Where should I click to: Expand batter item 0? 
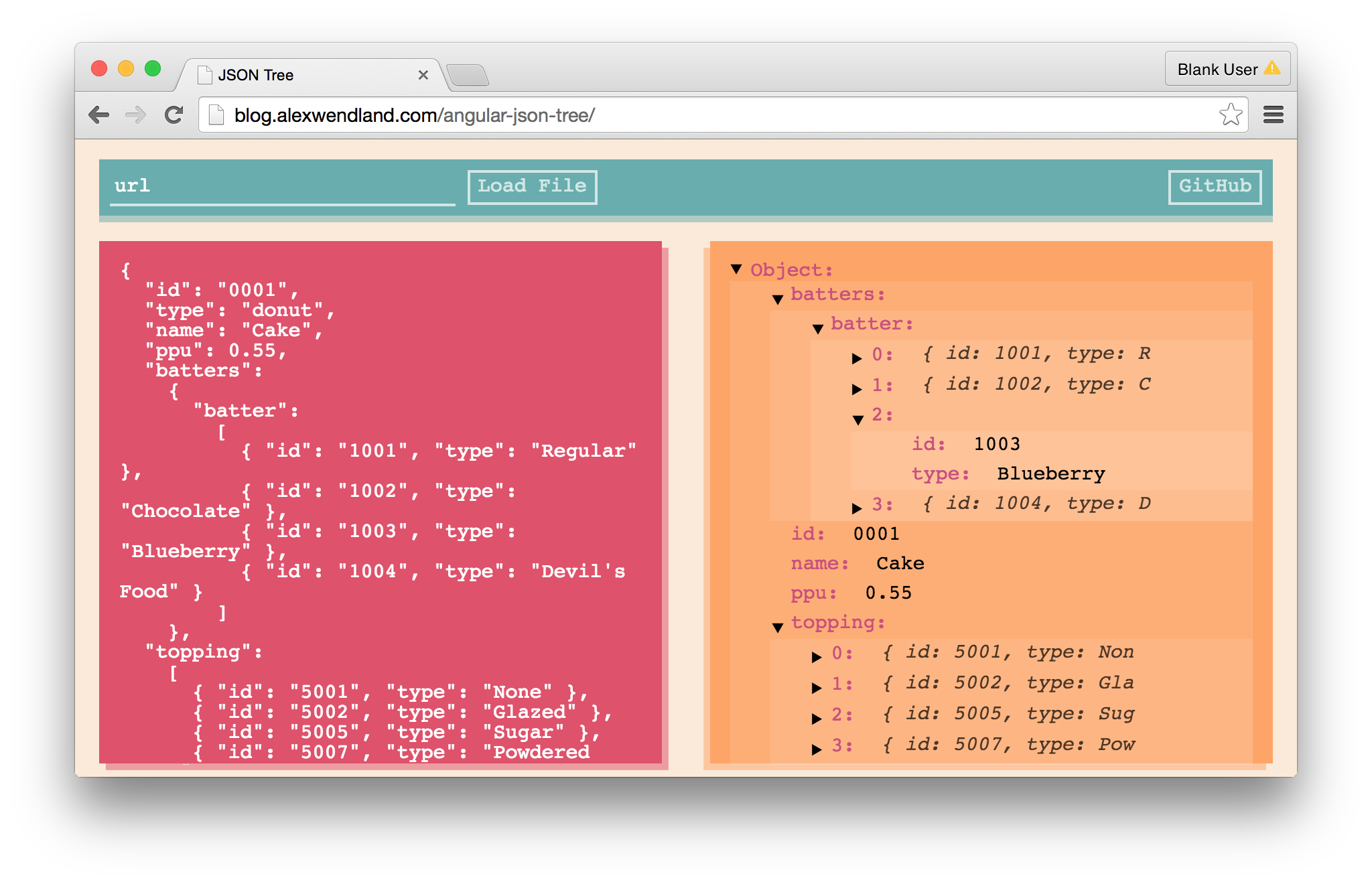857,358
